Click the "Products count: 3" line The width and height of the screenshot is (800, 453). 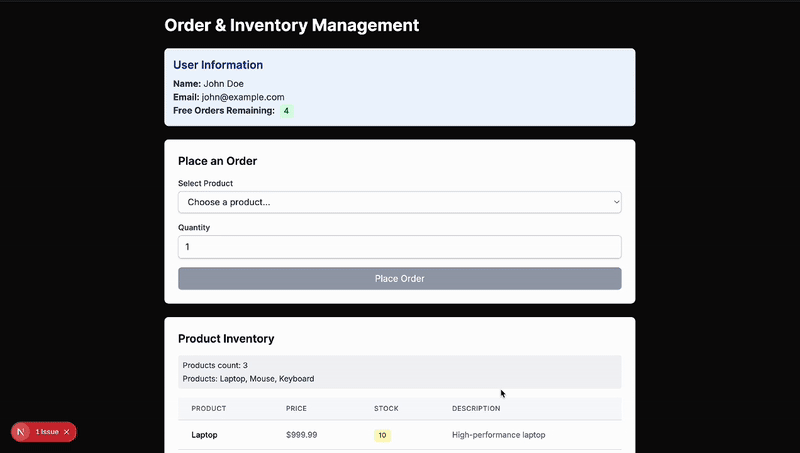click(x=215, y=365)
